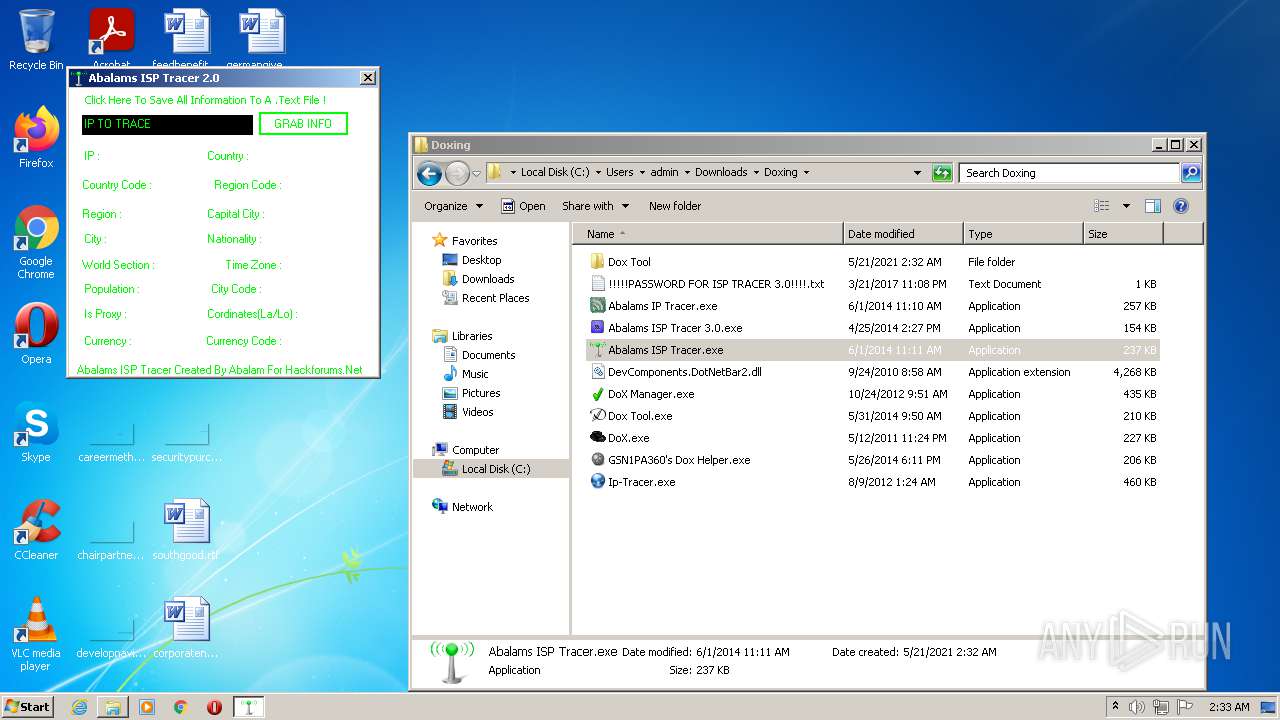This screenshot has width=1280, height=720.
Task: Show hidden tray icons arrow
Action: 1116,707
